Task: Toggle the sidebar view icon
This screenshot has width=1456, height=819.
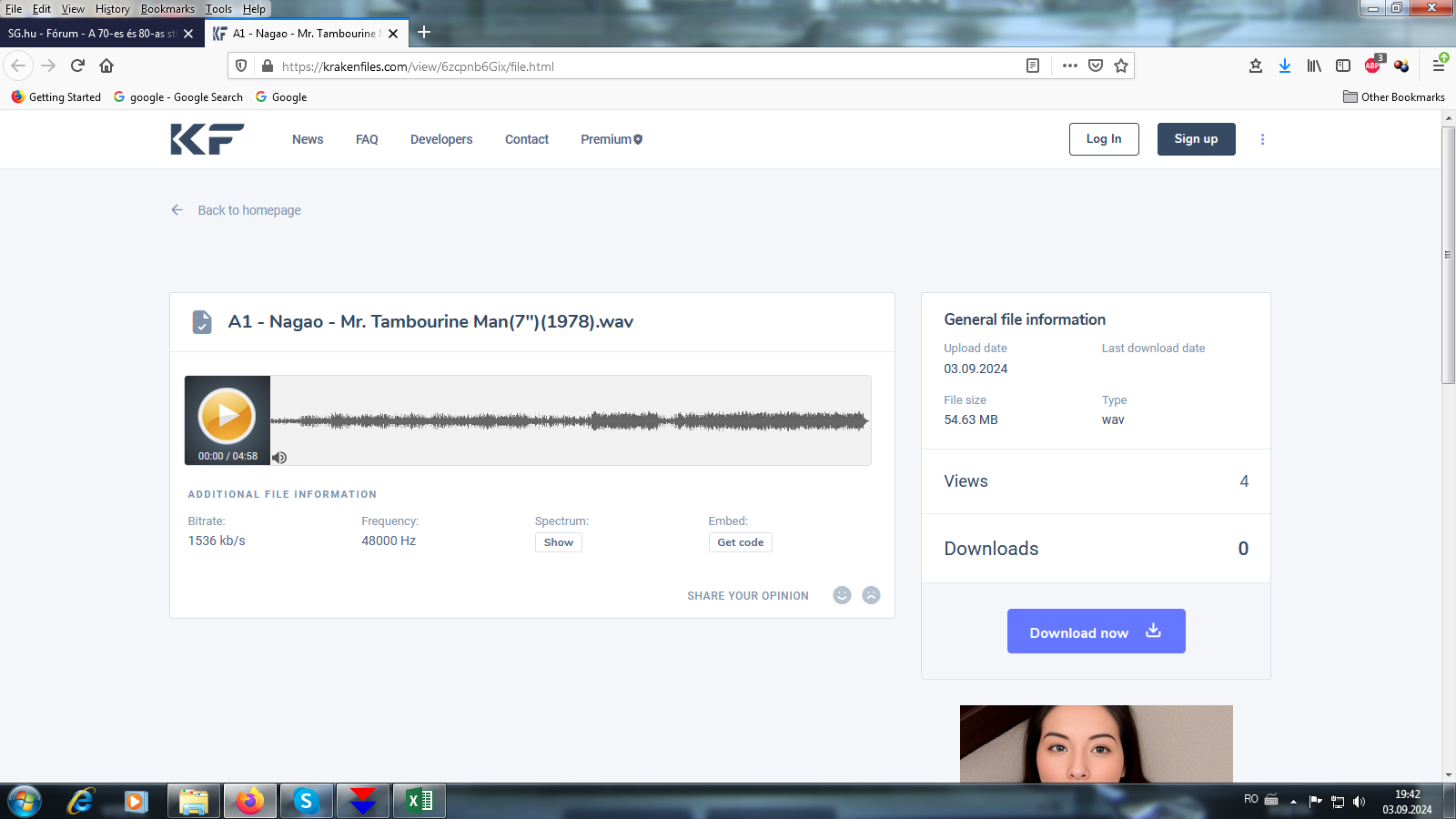Action: pos(1343,66)
